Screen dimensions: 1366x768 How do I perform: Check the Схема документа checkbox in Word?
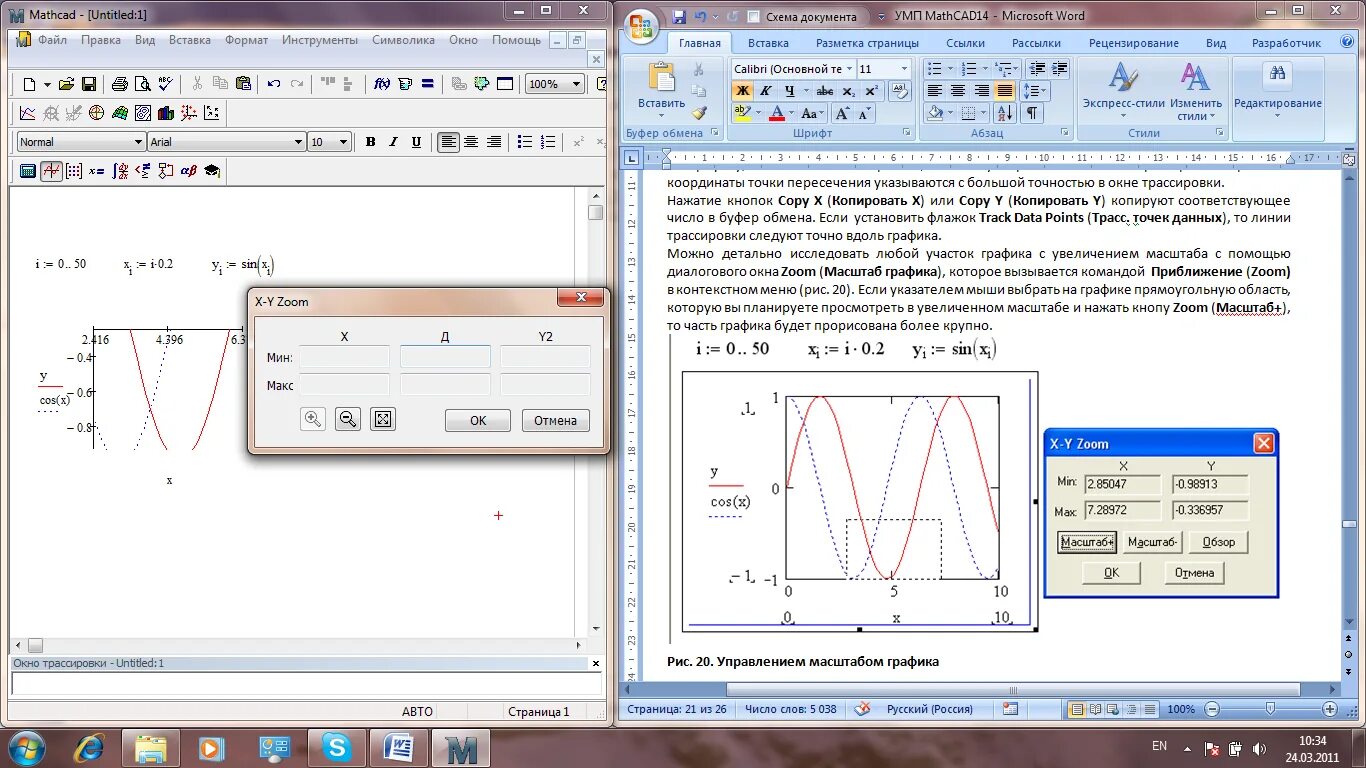pyautogui.click(x=754, y=17)
